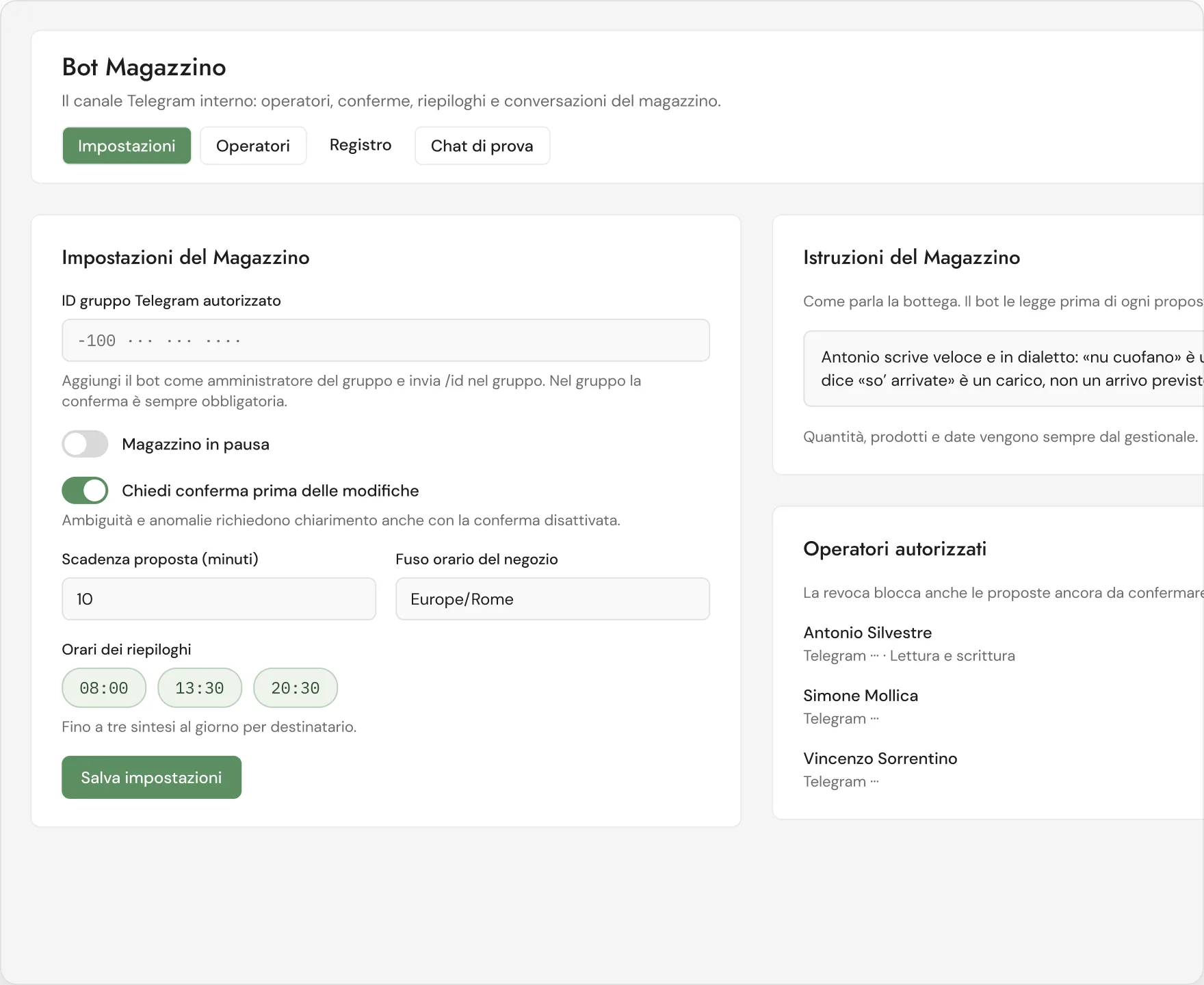Disable Chiedi conferma prima delle modifiche
Viewport: 1204px width, 985px height.
85,490
